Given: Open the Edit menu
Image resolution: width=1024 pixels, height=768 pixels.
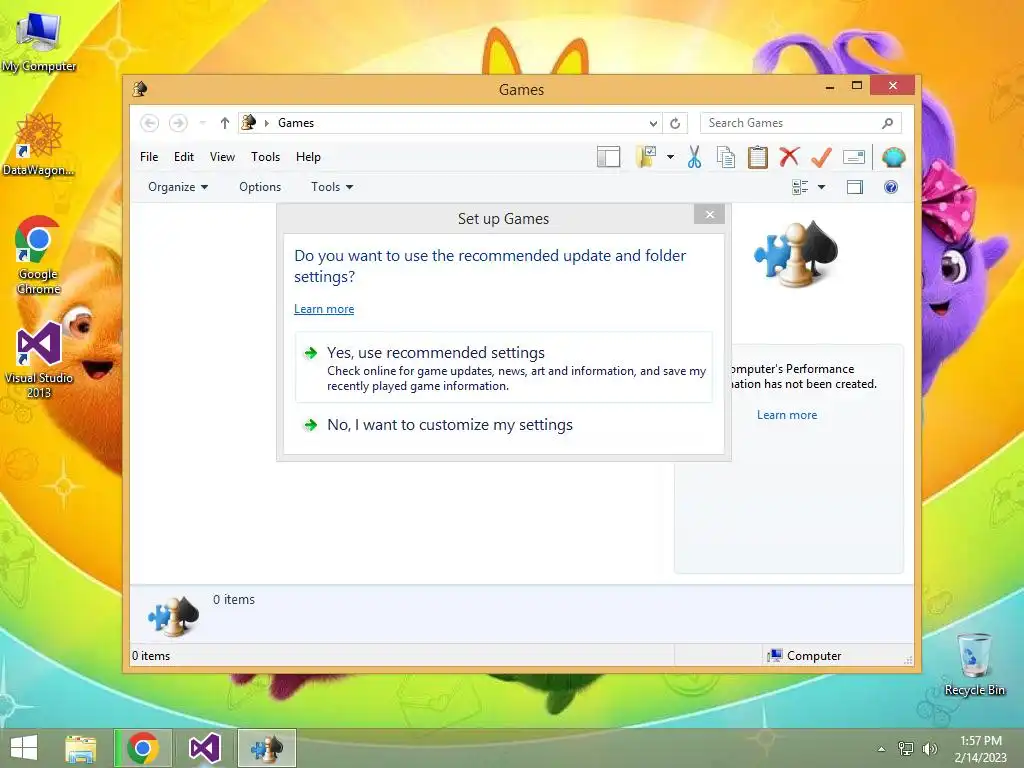Looking at the screenshot, I should 184,157.
